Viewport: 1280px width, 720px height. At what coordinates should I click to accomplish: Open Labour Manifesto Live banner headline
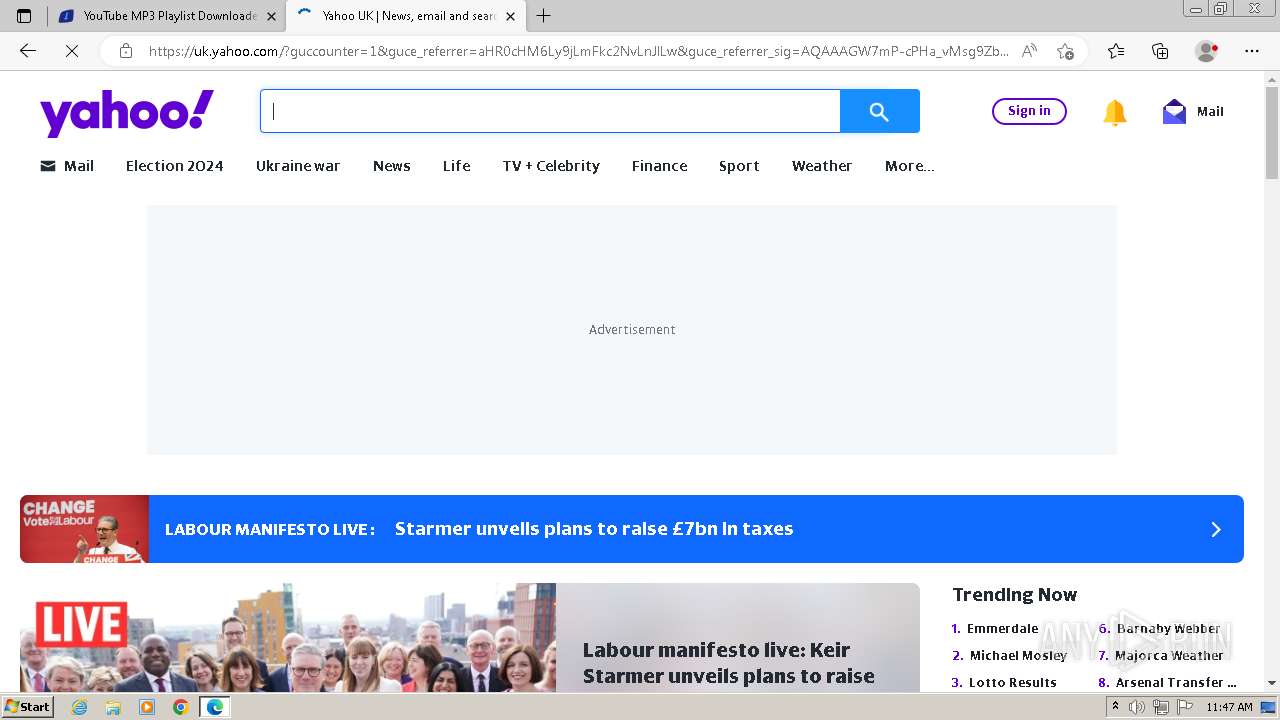click(594, 529)
